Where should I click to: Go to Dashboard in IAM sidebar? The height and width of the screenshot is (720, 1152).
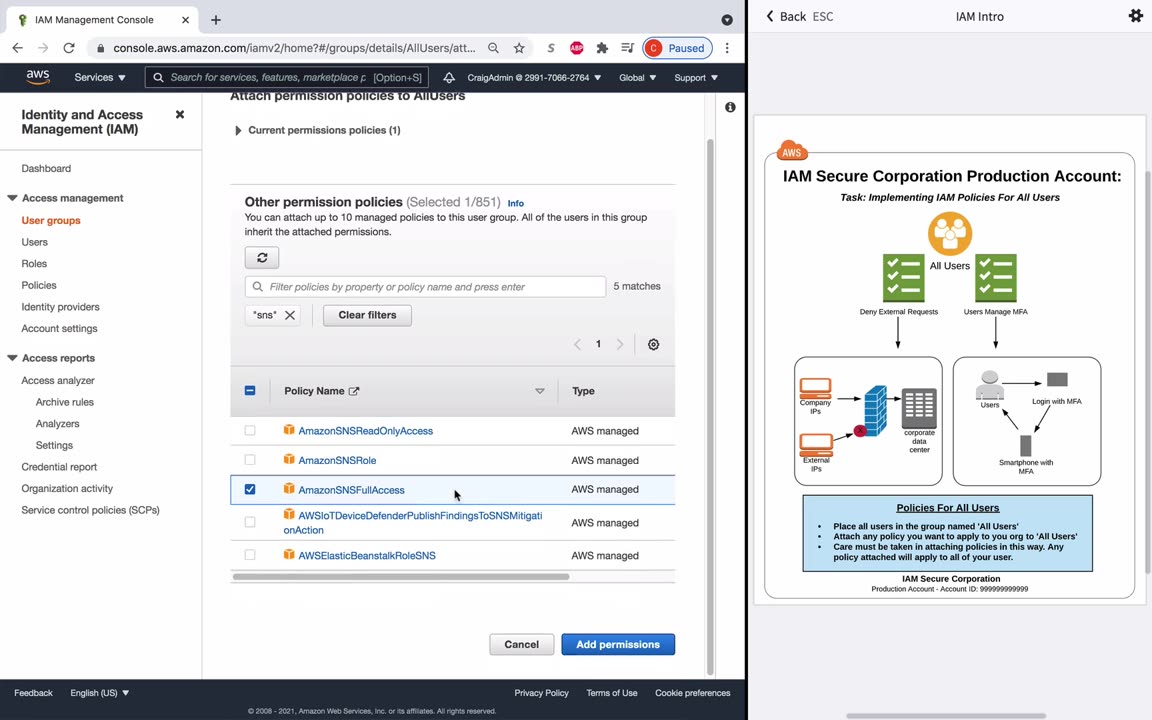(46, 168)
